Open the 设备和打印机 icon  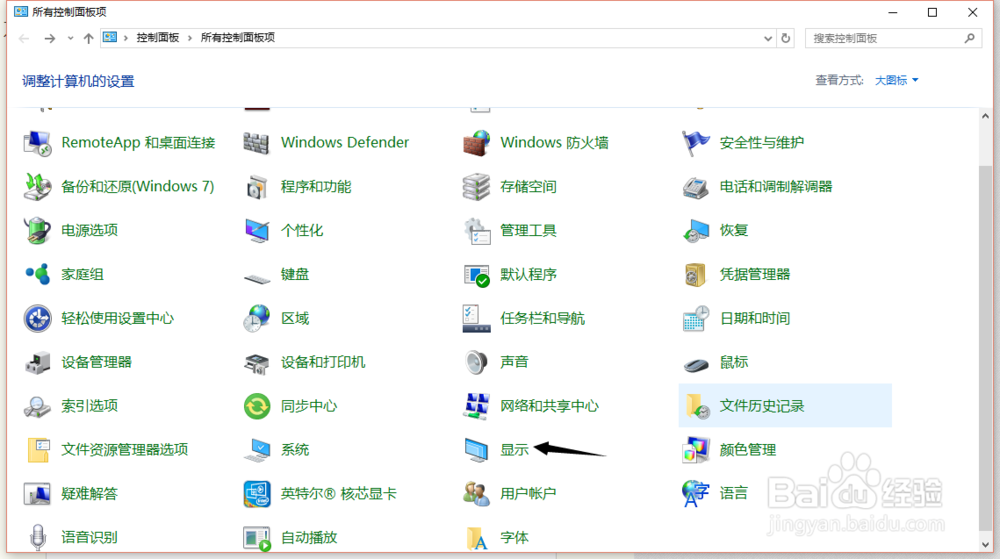coord(256,363)
